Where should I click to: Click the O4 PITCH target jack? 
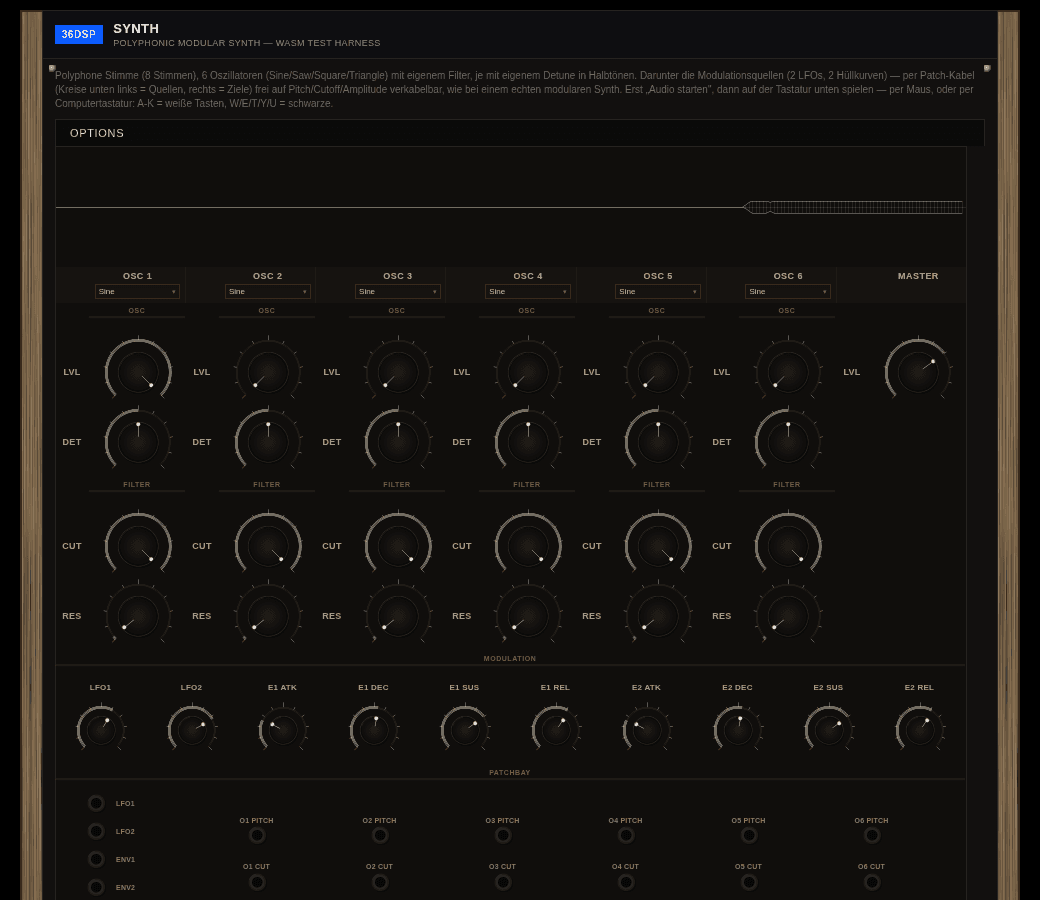coord(625,836)
